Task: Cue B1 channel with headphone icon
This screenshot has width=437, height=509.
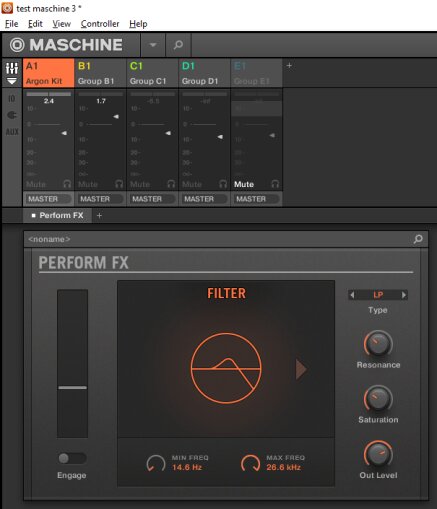Action: point(119,184)
